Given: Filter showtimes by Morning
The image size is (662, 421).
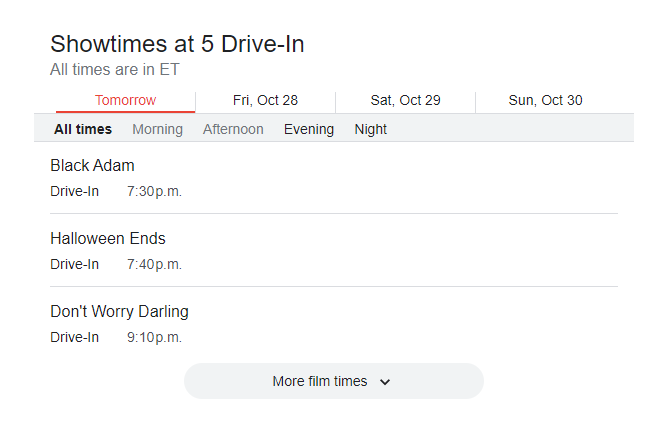Looking at the screenshot, I should pyautogui.click(x=158, y=129).
